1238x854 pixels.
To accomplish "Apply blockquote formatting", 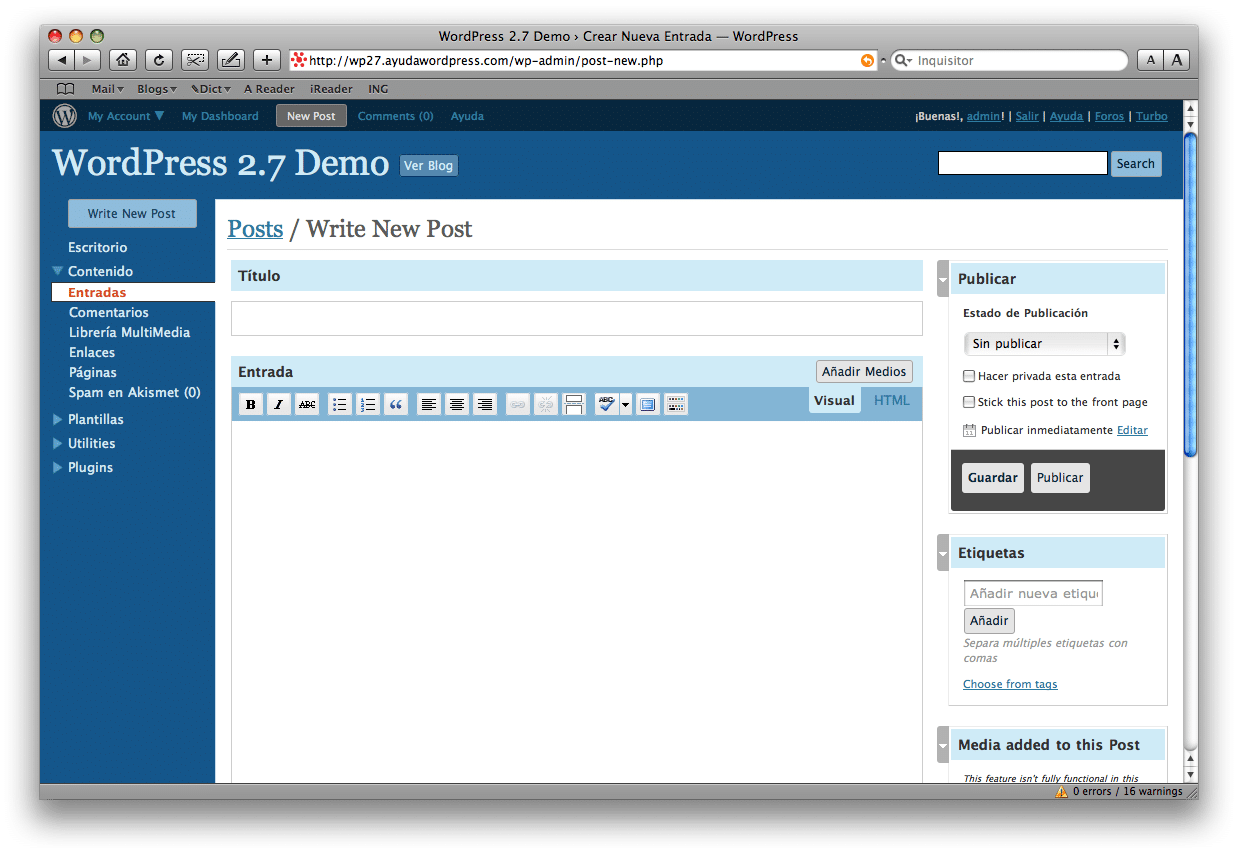I will coord(396,405).
